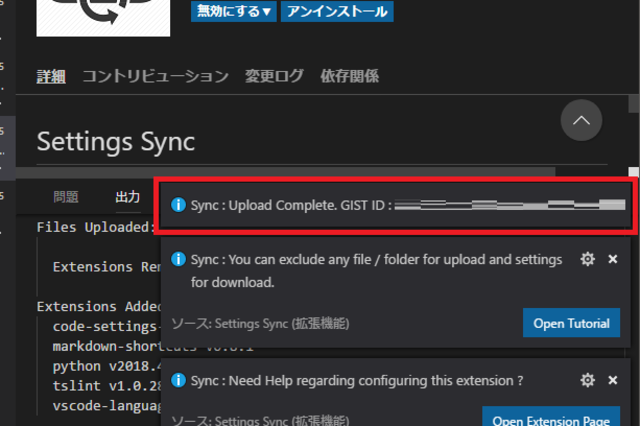Click source label in exclude file notification

(x=260, y=324)
